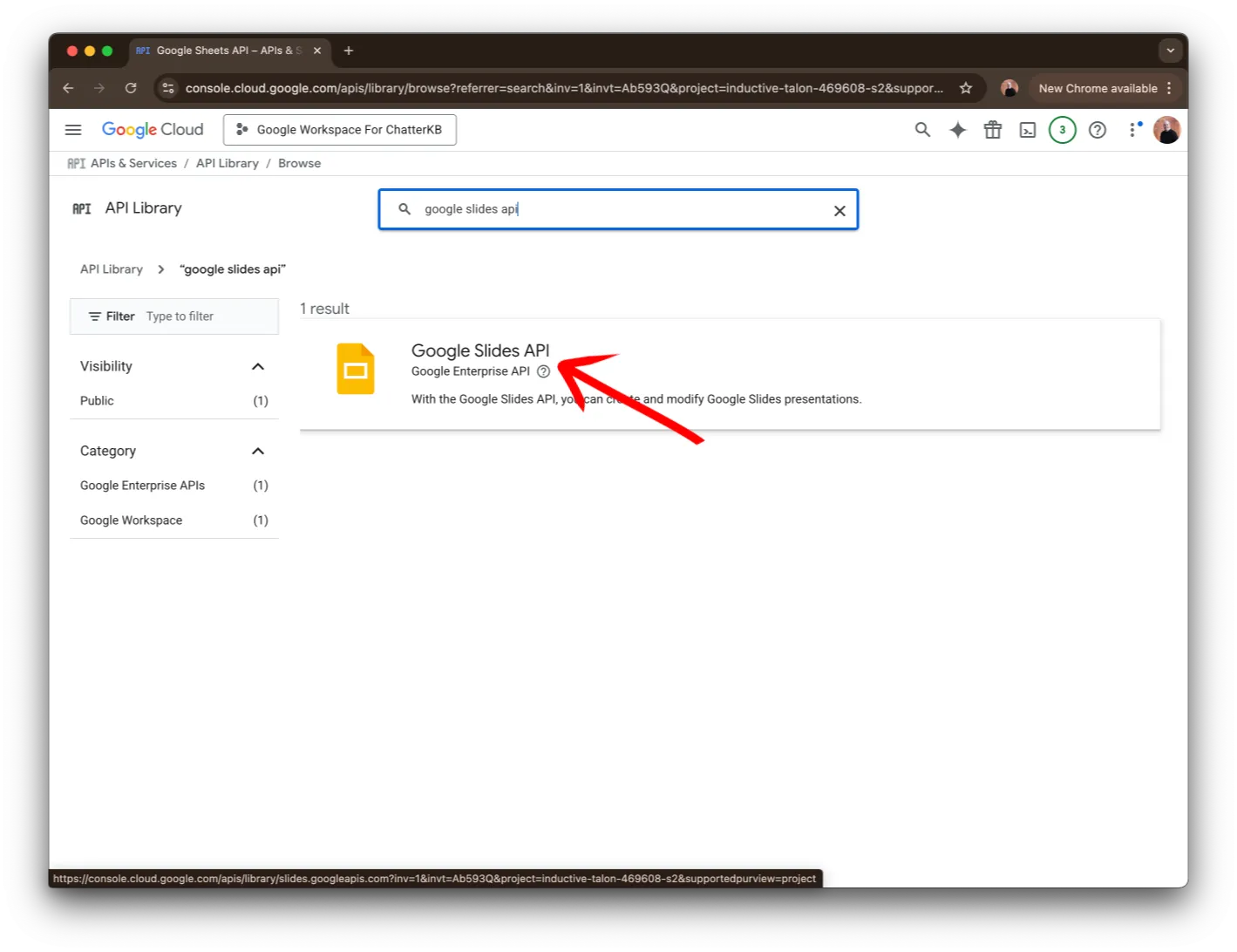Go to API Library breadcrumb in header
1237x952 pixels.
[x=228, y=163]
